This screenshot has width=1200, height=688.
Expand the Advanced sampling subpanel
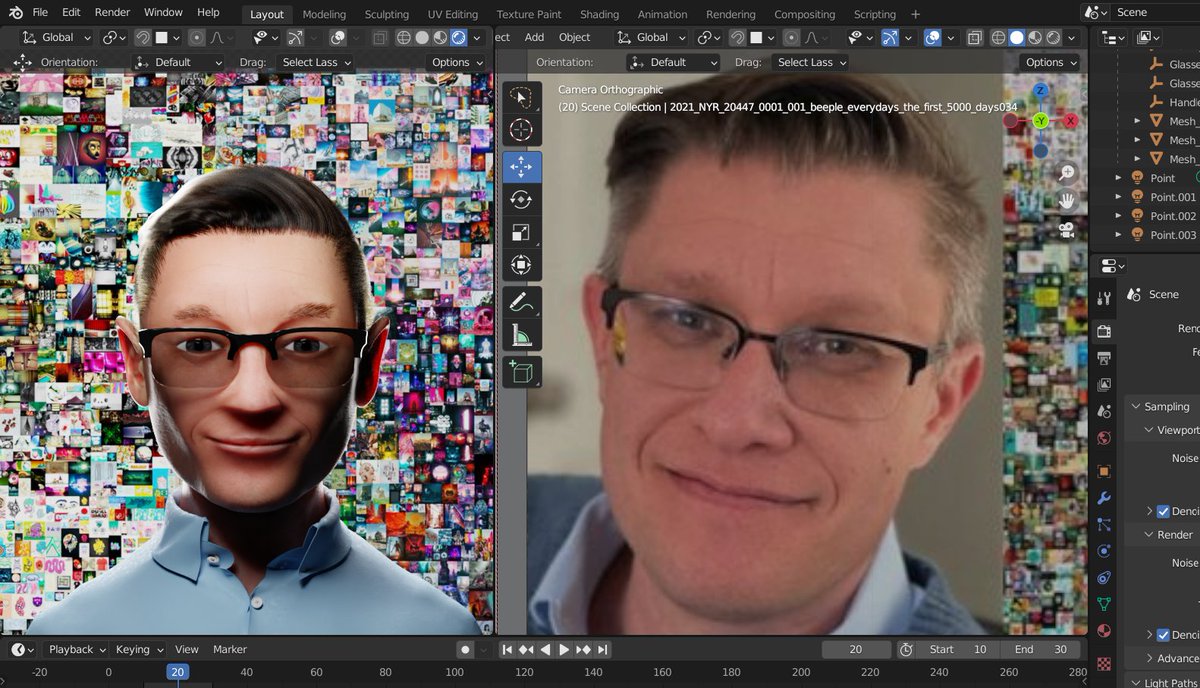click(x=1172, y=658)
